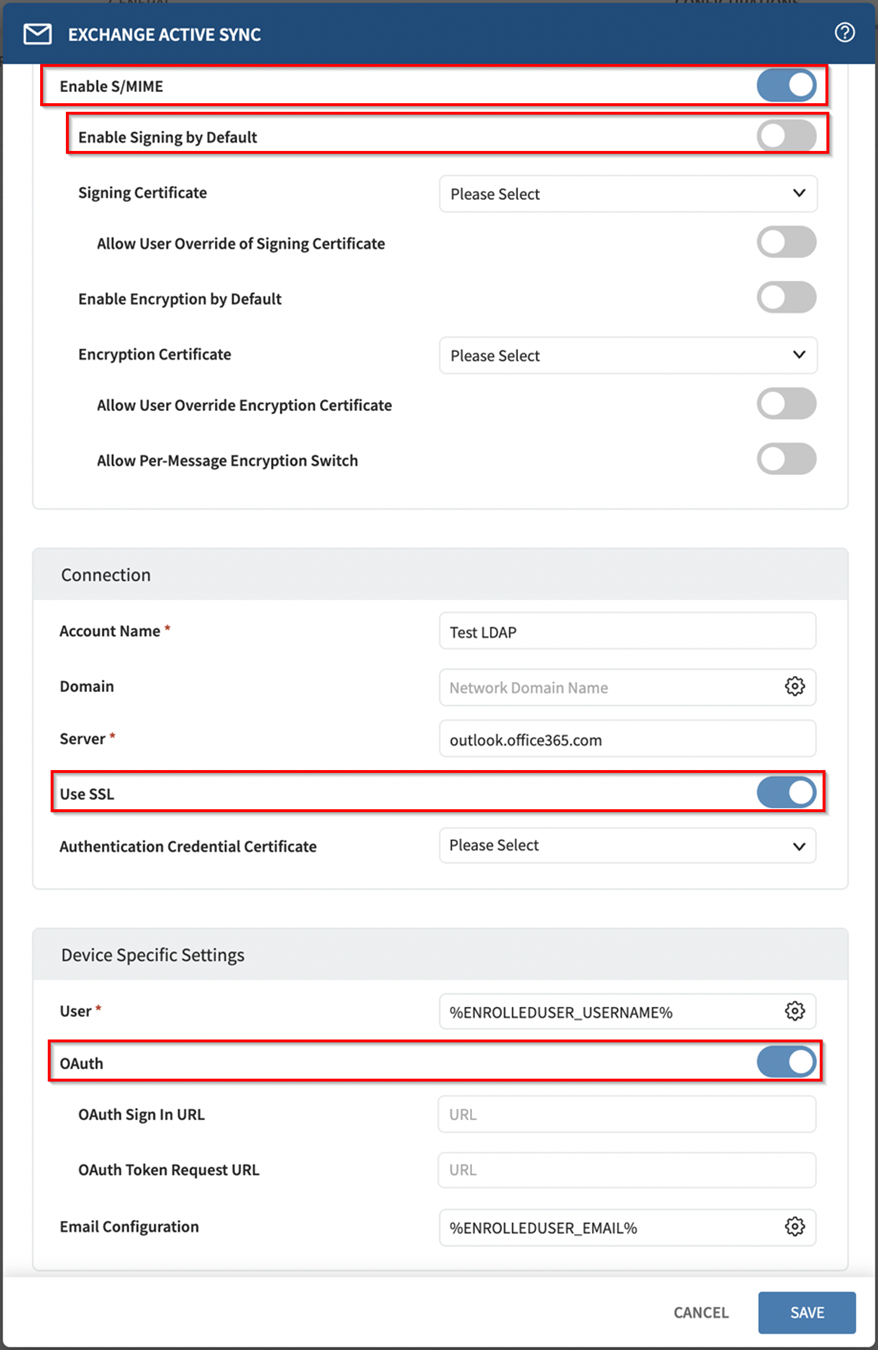
Task: Disable the OAuth toggle
Action: 786,1062
